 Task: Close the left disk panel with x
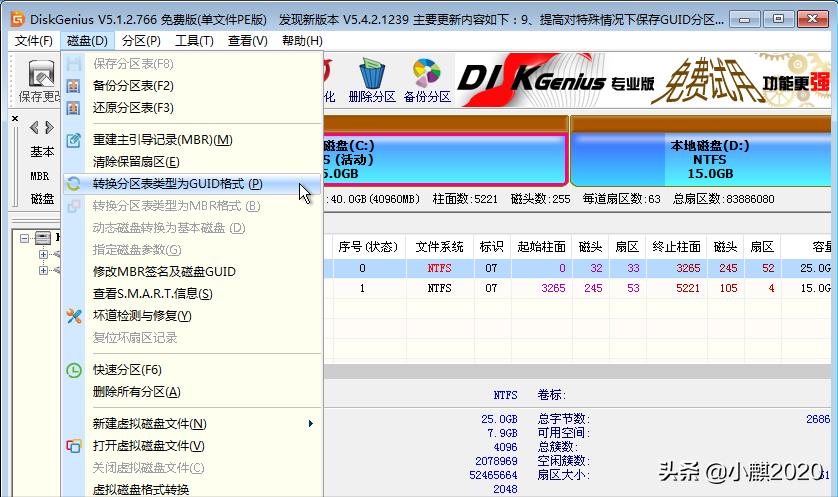pyautogui.click(x=15, y=118)
